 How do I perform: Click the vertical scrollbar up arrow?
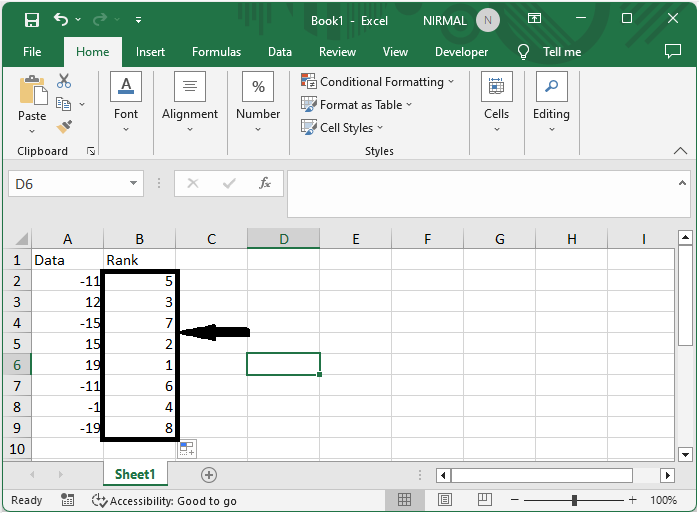click(x=685, y=238)
